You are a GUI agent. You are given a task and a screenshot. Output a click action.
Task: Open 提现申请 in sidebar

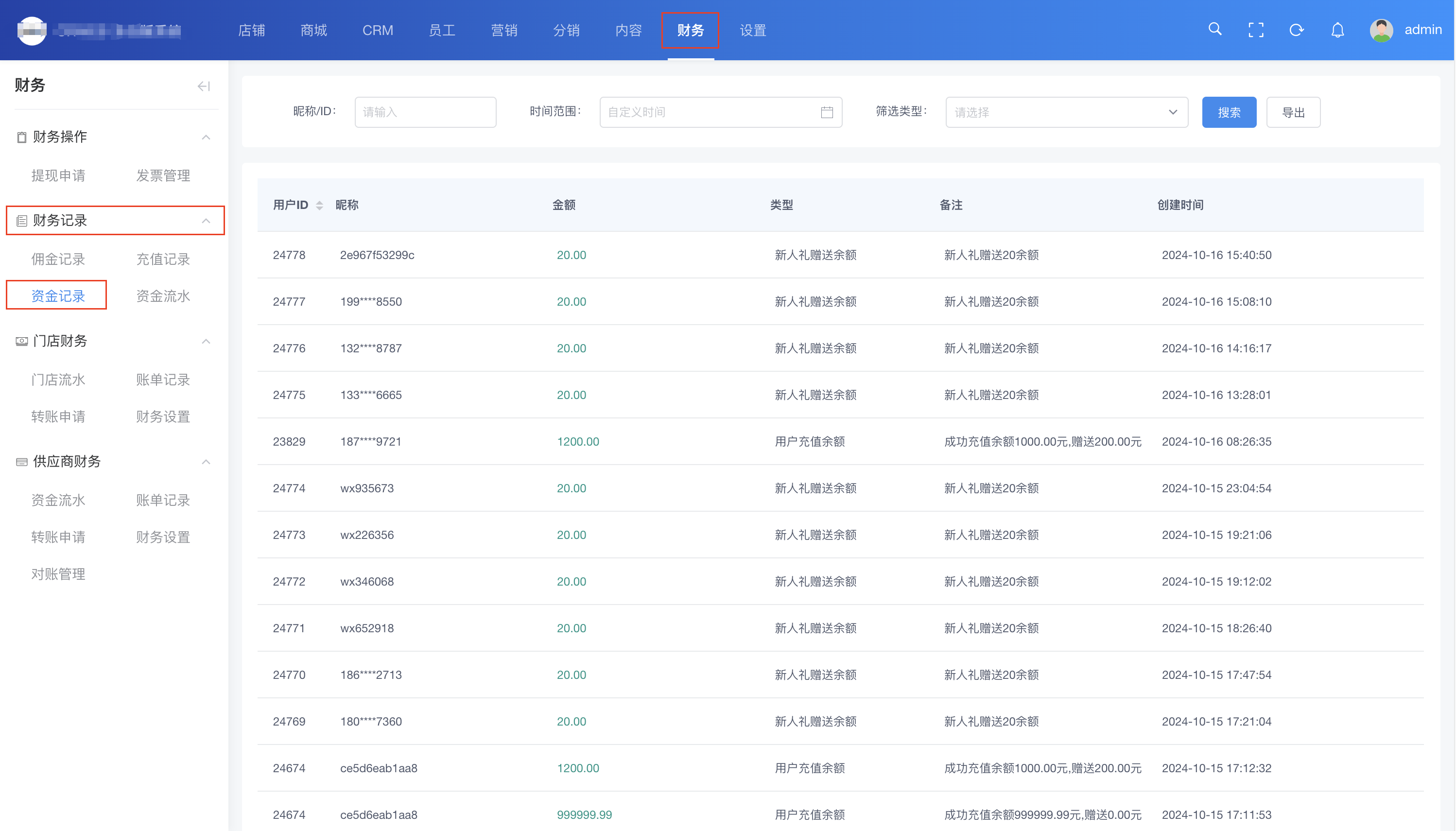pos(58,176)
